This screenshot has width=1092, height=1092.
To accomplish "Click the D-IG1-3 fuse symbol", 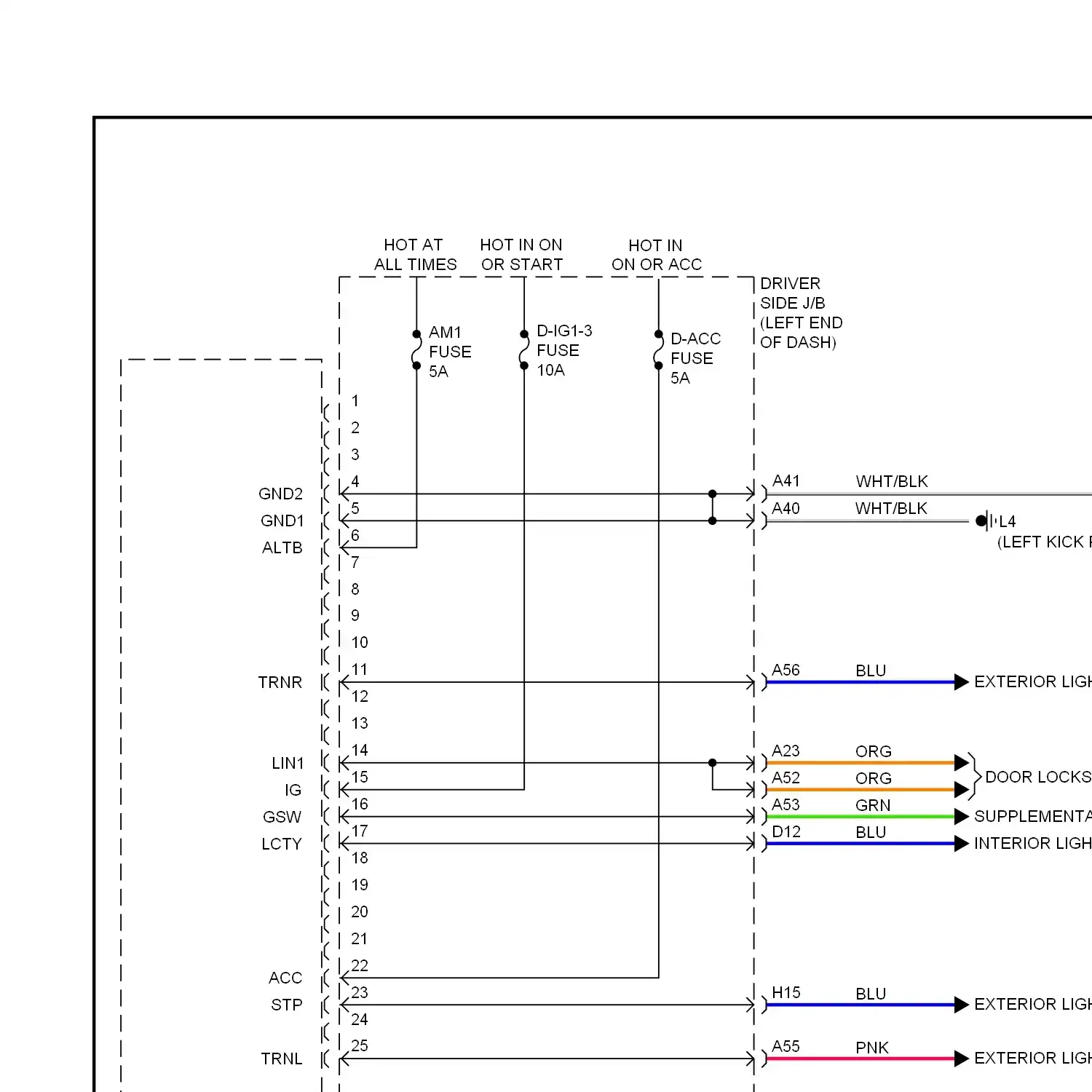I will (x=524, y=349).
